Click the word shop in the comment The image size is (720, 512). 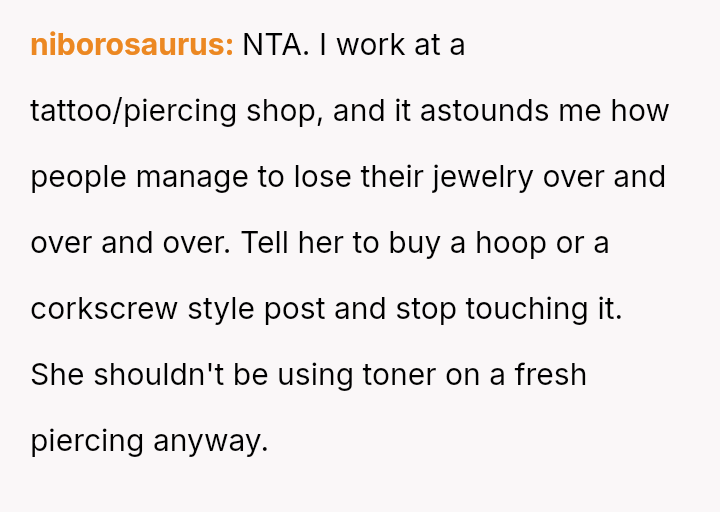pyautogui.click(x=284, y=111)
